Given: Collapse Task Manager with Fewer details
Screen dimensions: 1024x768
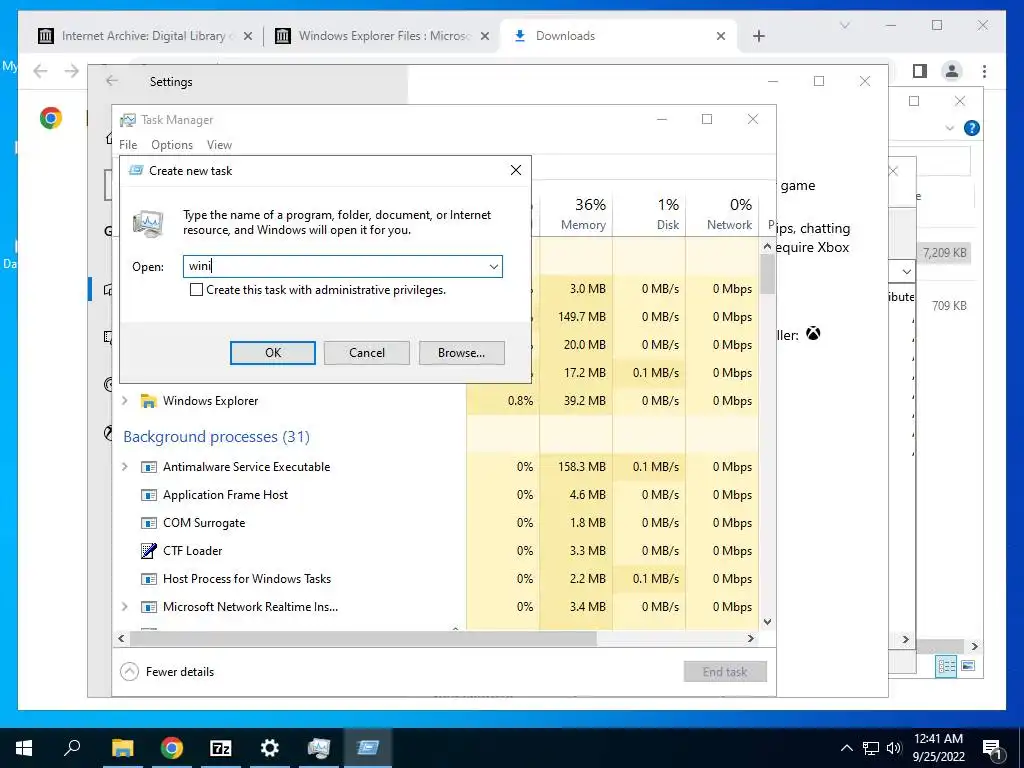Looking at the screenshot, I should 168,671.
